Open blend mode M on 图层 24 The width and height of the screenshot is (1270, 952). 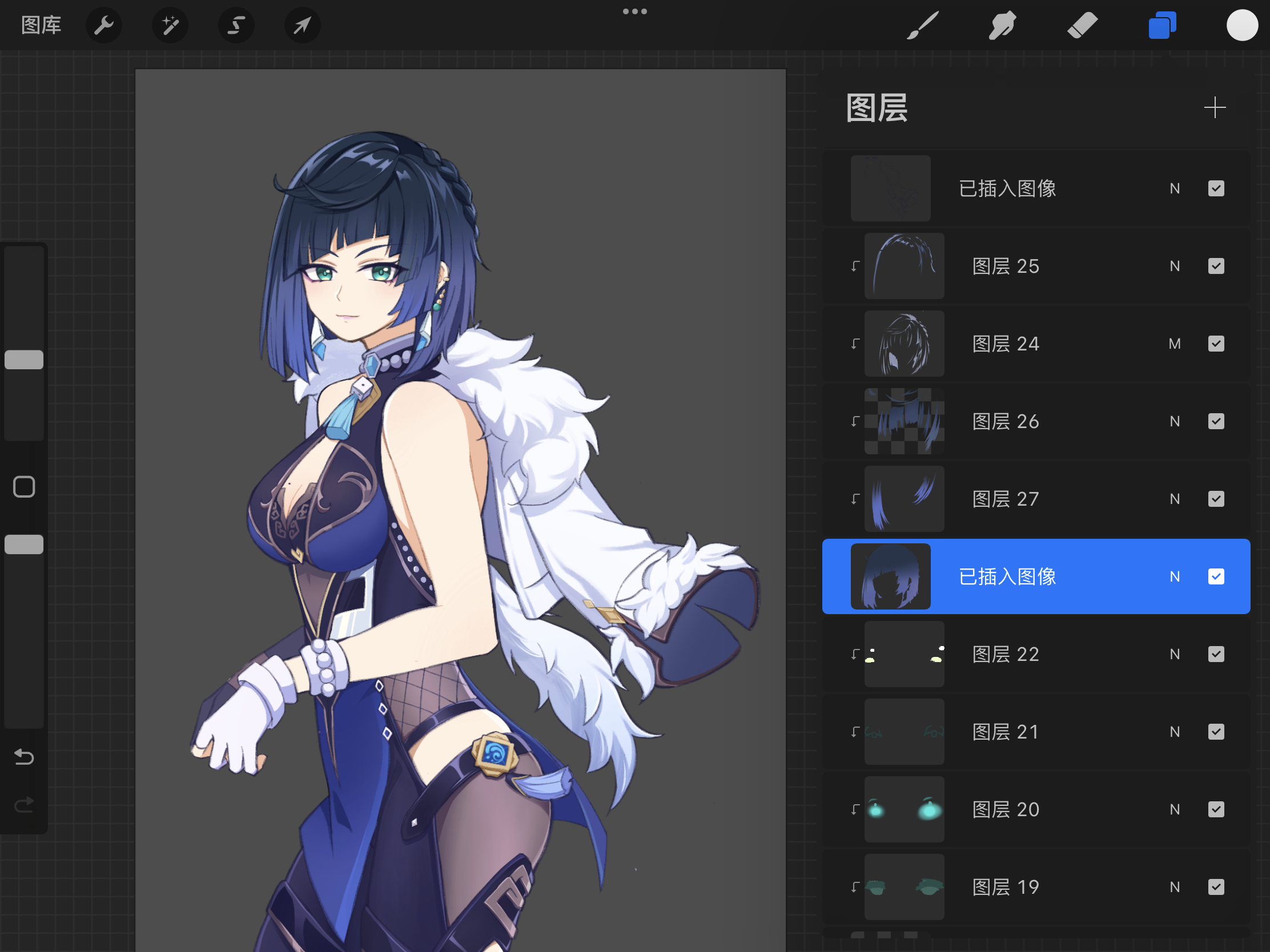point(1175,344)
